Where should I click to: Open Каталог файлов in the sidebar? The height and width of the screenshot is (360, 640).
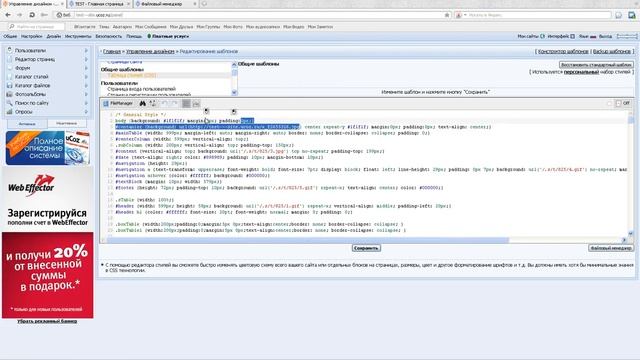[32, 86]
